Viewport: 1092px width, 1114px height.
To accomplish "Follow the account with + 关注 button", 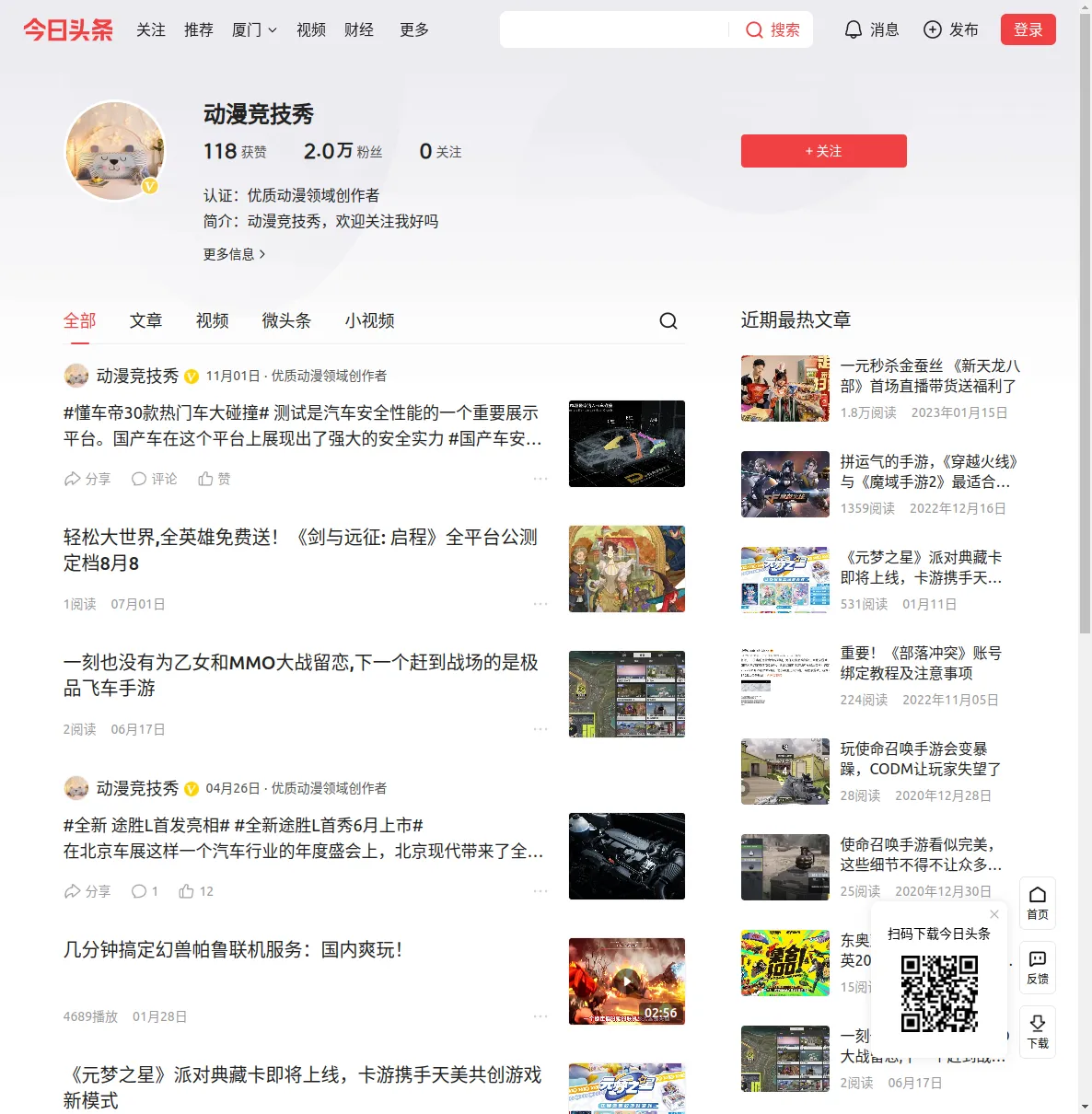I will point(824,151).
